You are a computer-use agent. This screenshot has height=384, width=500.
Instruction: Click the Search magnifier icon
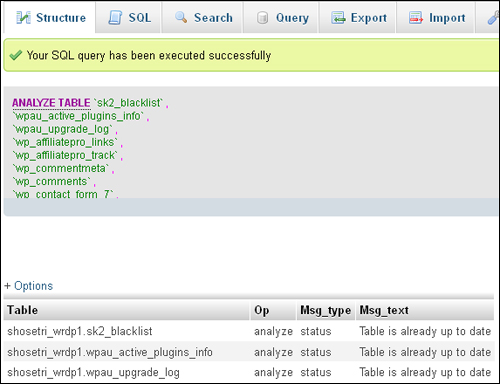pyautogui.click(x=181, y=17)
